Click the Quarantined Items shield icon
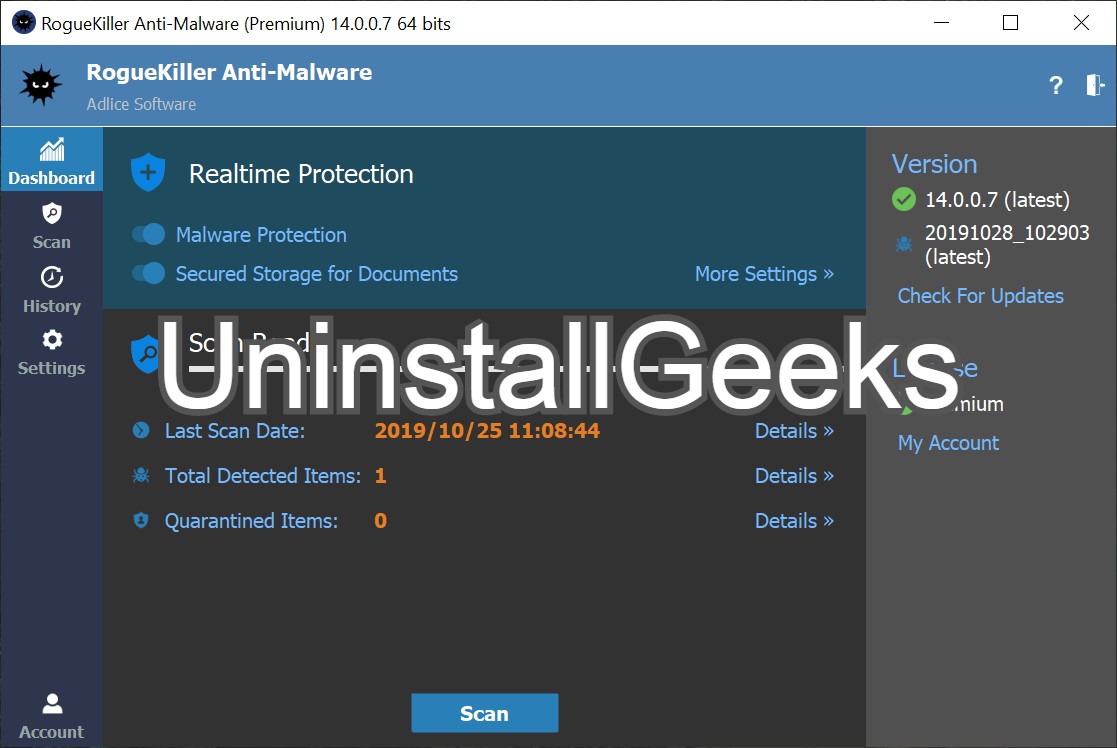The height and width of the screenshot is (748, 1117). tap(141, 520)
